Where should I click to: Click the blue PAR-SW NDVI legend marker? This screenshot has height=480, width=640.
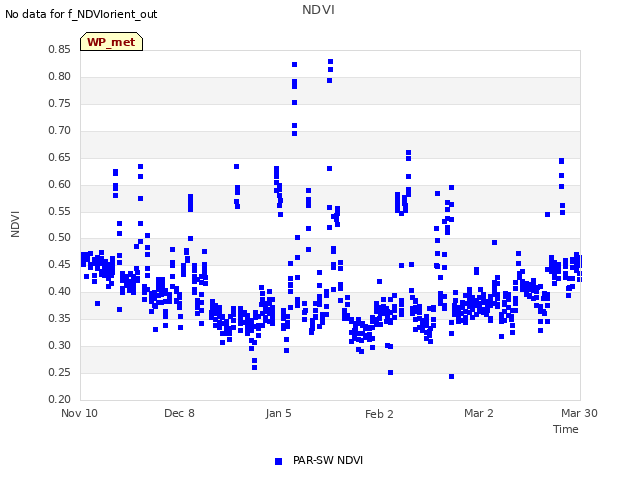[x=278, y=461]
